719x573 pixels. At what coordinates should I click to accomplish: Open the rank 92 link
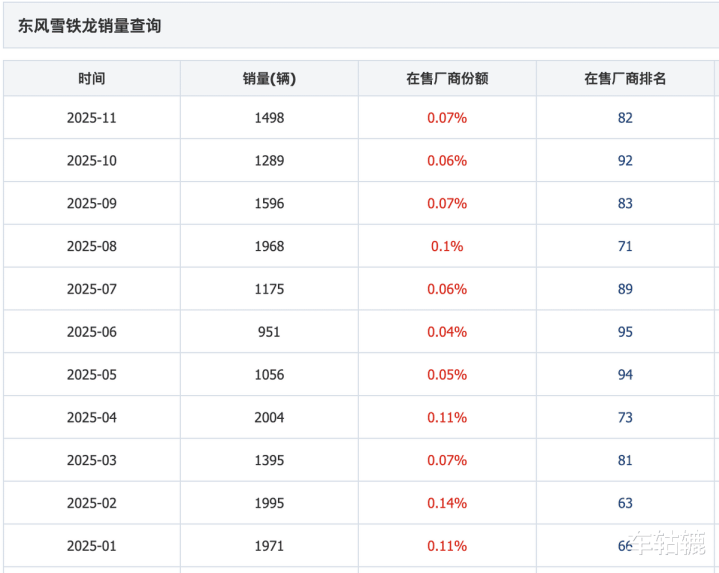pos(625,160)
